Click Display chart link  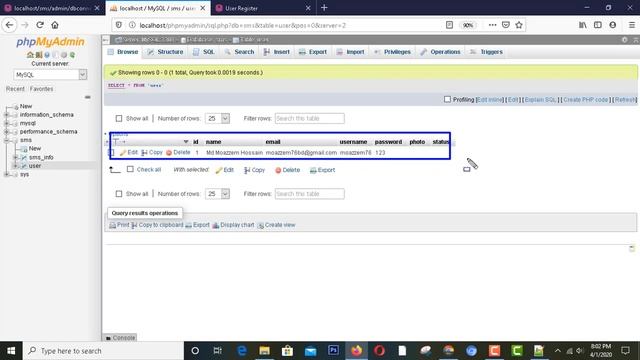click(233, 225)
